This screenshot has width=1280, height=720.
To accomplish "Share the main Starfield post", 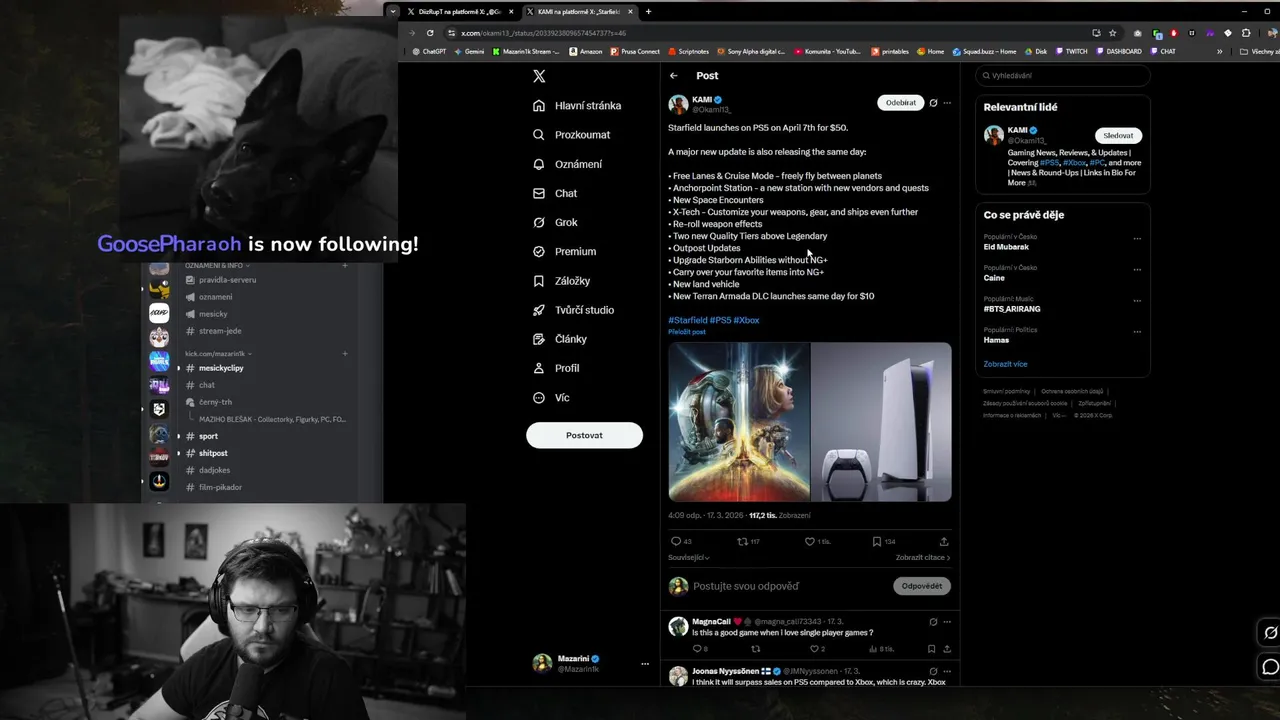I will tap(944, 541).
